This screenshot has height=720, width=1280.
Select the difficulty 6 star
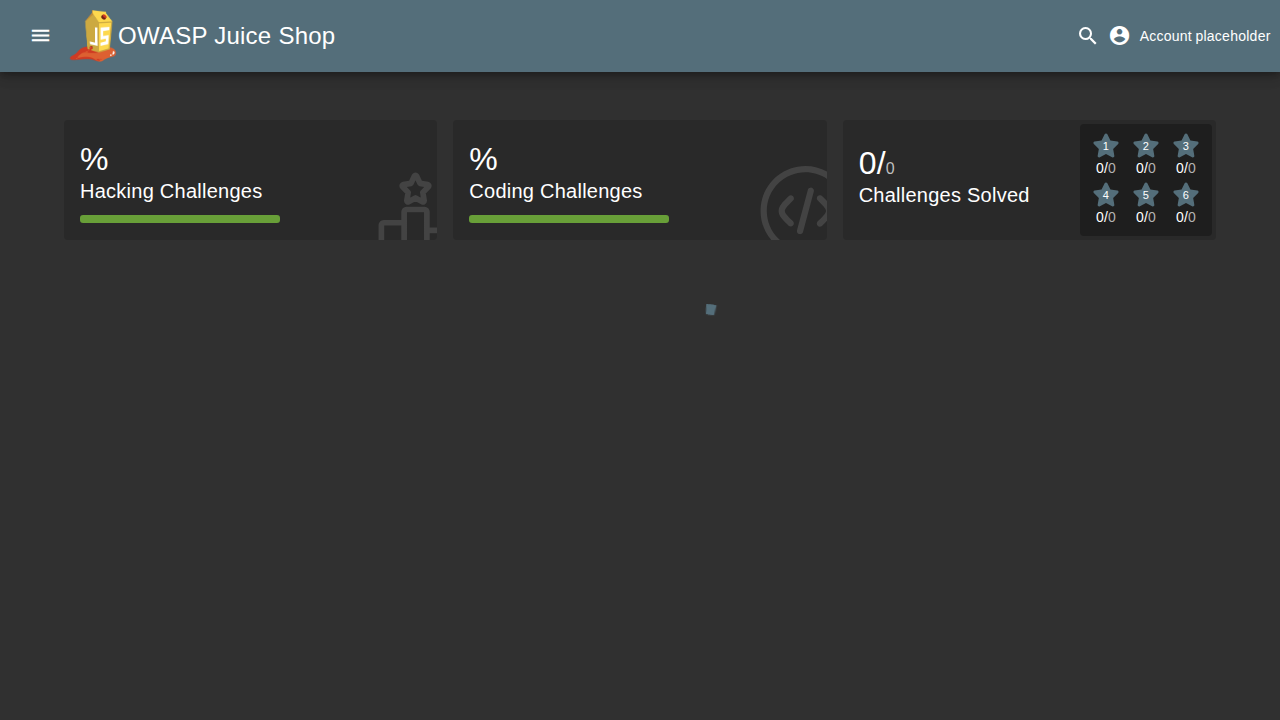coord(1186,195)
